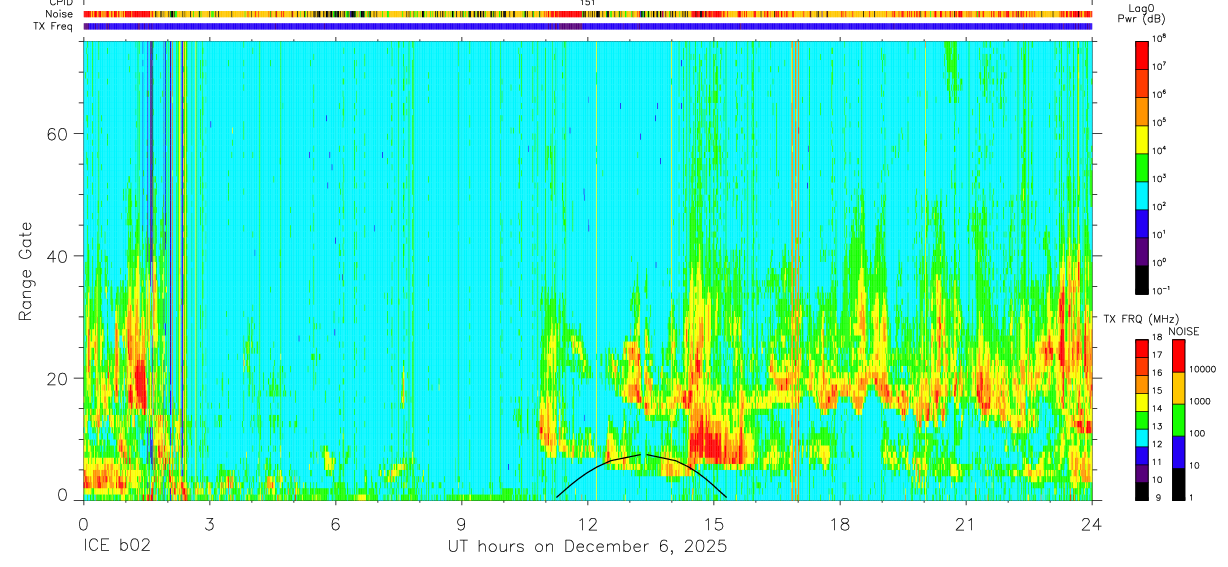
Task: Click the 'Pwr (dB)' colorbar title
Action: (1141, 19)
